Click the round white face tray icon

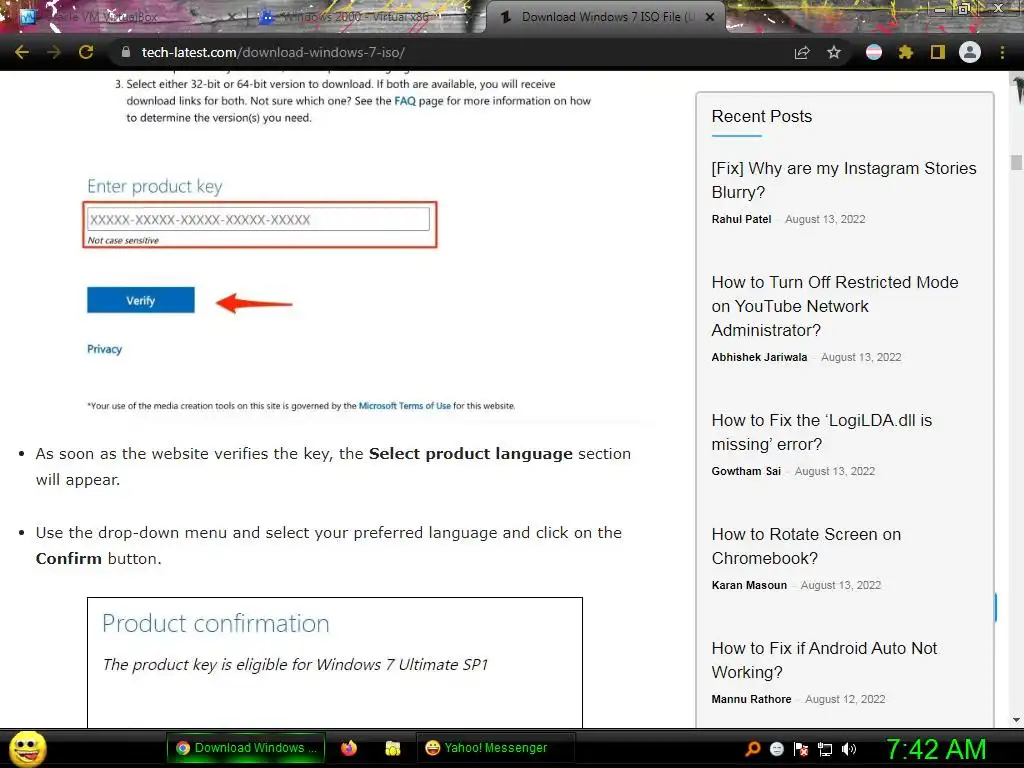776,749
